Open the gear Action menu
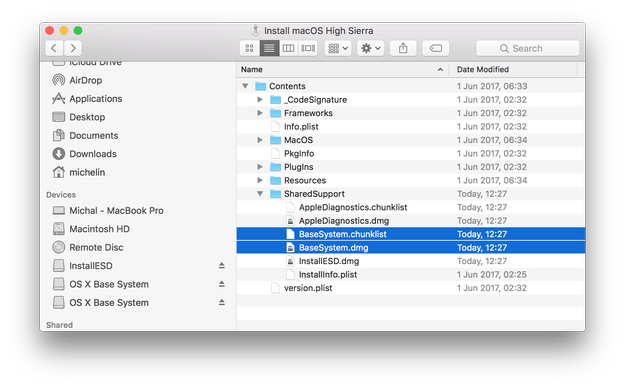This screenshot has width=625, height=388. pyautogui.click(x=371, y=48)
